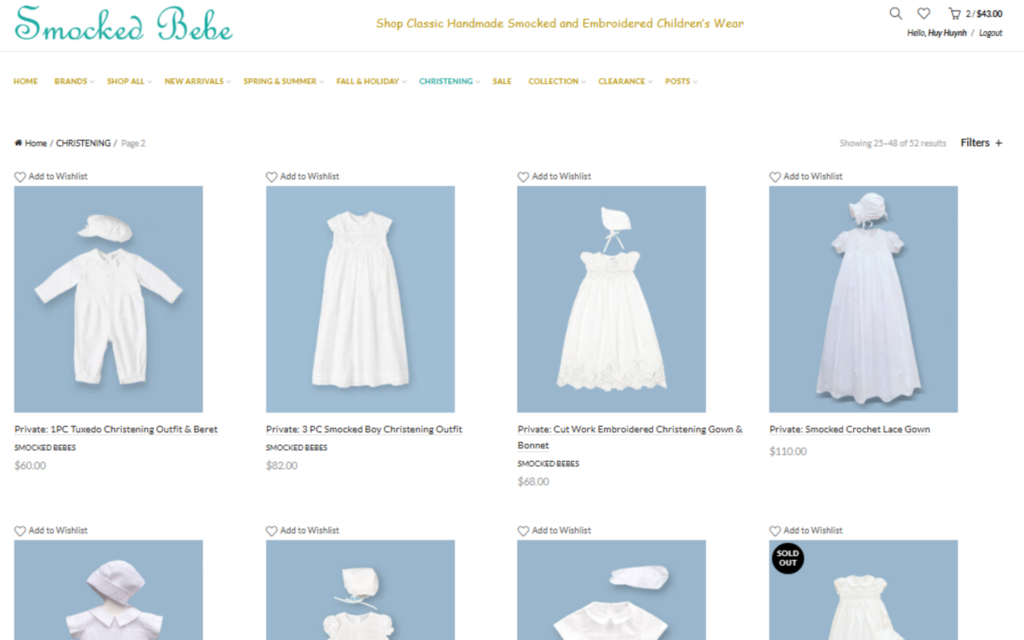Go to CHRISTENING in the breadcrumb
The image size is (1024, 640).
pos(83,143)
